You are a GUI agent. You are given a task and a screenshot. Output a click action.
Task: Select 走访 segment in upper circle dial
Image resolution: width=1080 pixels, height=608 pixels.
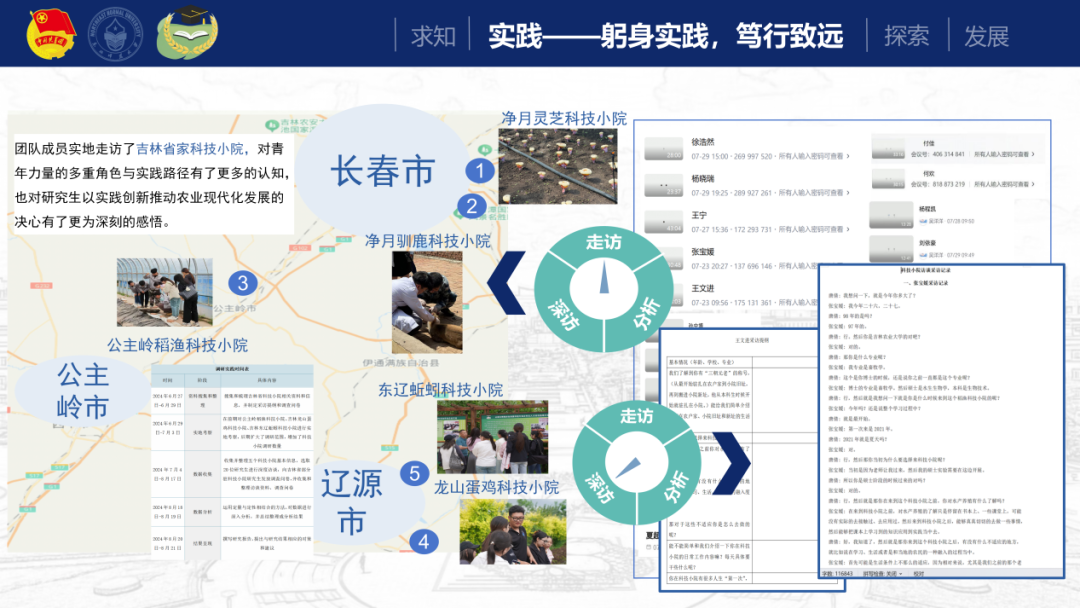pos(603,243)
